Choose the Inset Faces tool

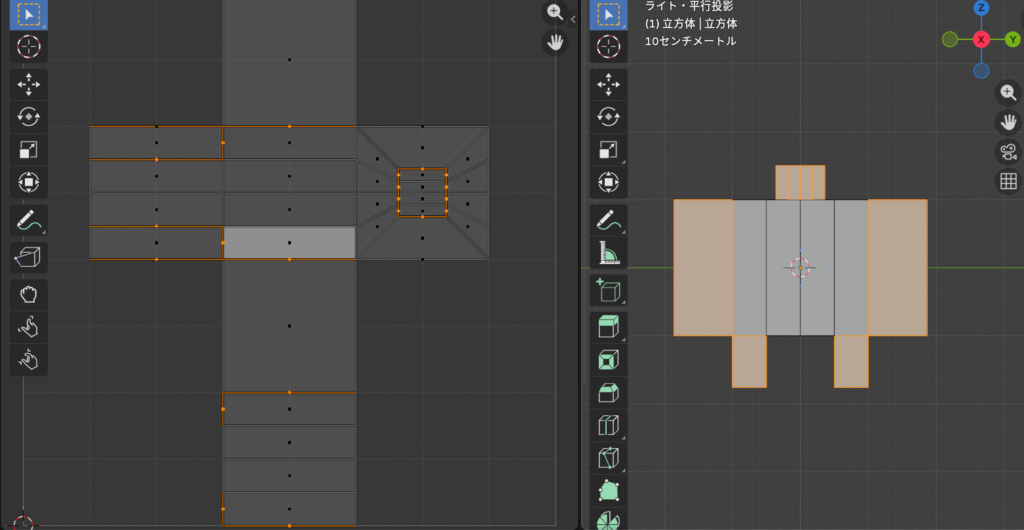pyautogui.click(x=607, y=359)
